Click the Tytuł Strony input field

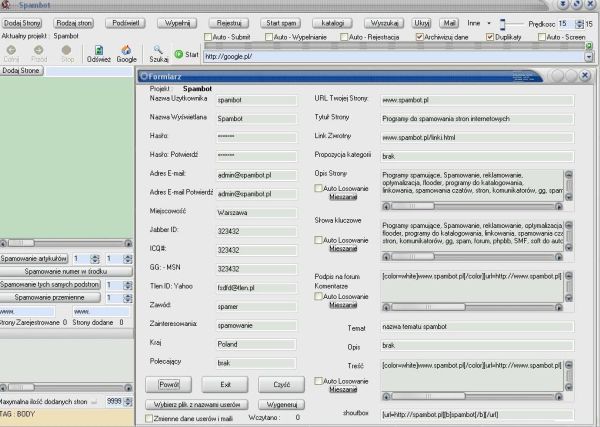477,119
